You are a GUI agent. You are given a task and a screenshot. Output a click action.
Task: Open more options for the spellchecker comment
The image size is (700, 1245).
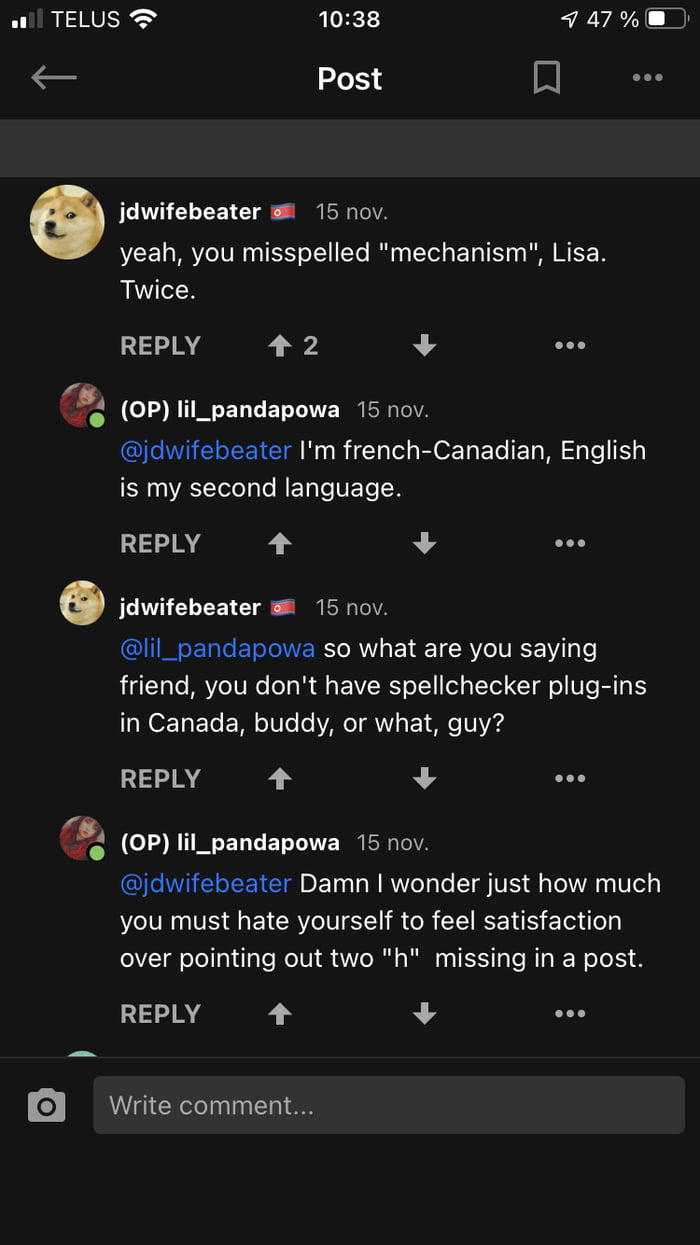[x=569, y=779]
